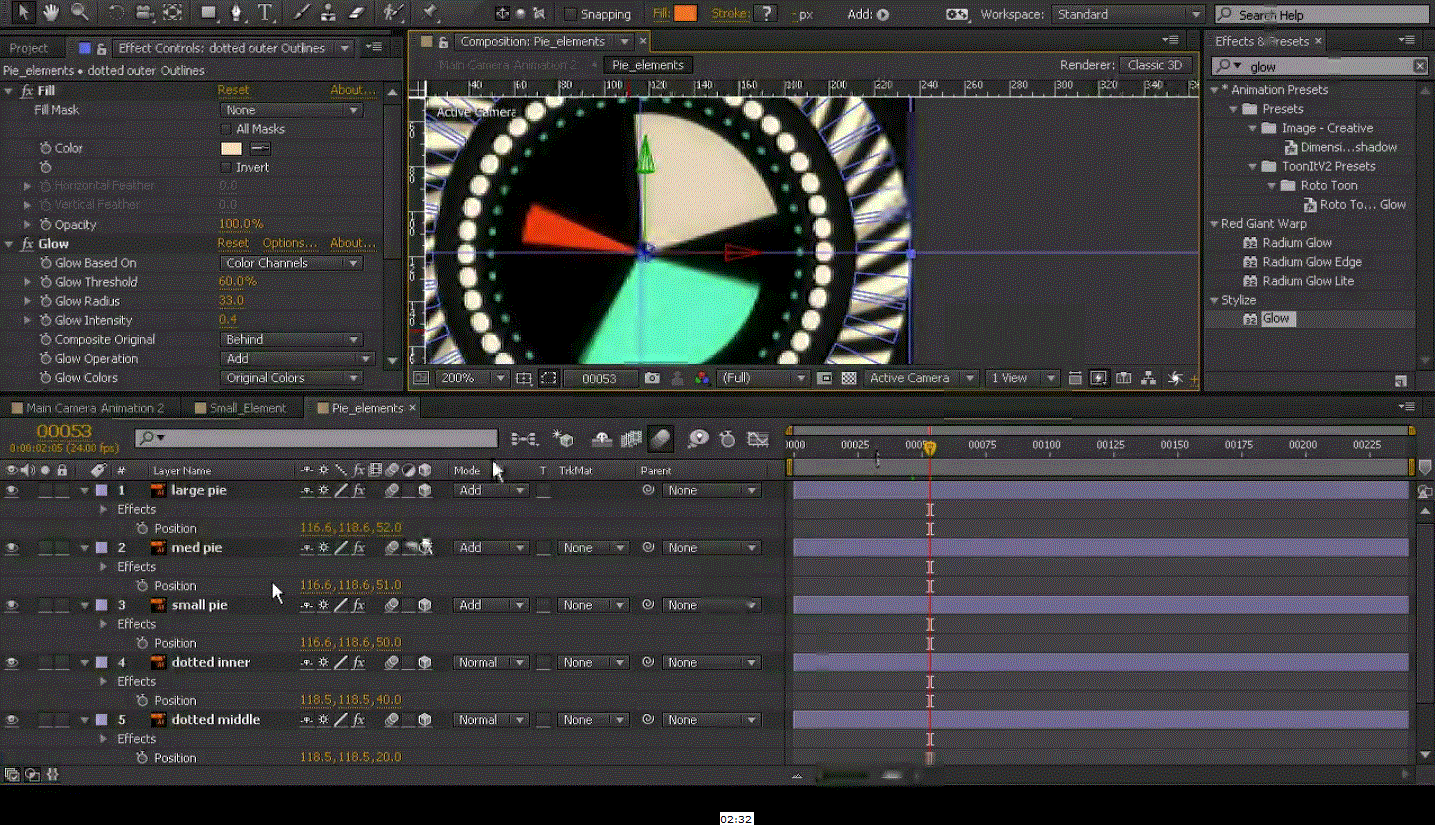The image size is (1435, 825).
Task: Open the Fill Mask dropdown
Action: tap(291, 110)
